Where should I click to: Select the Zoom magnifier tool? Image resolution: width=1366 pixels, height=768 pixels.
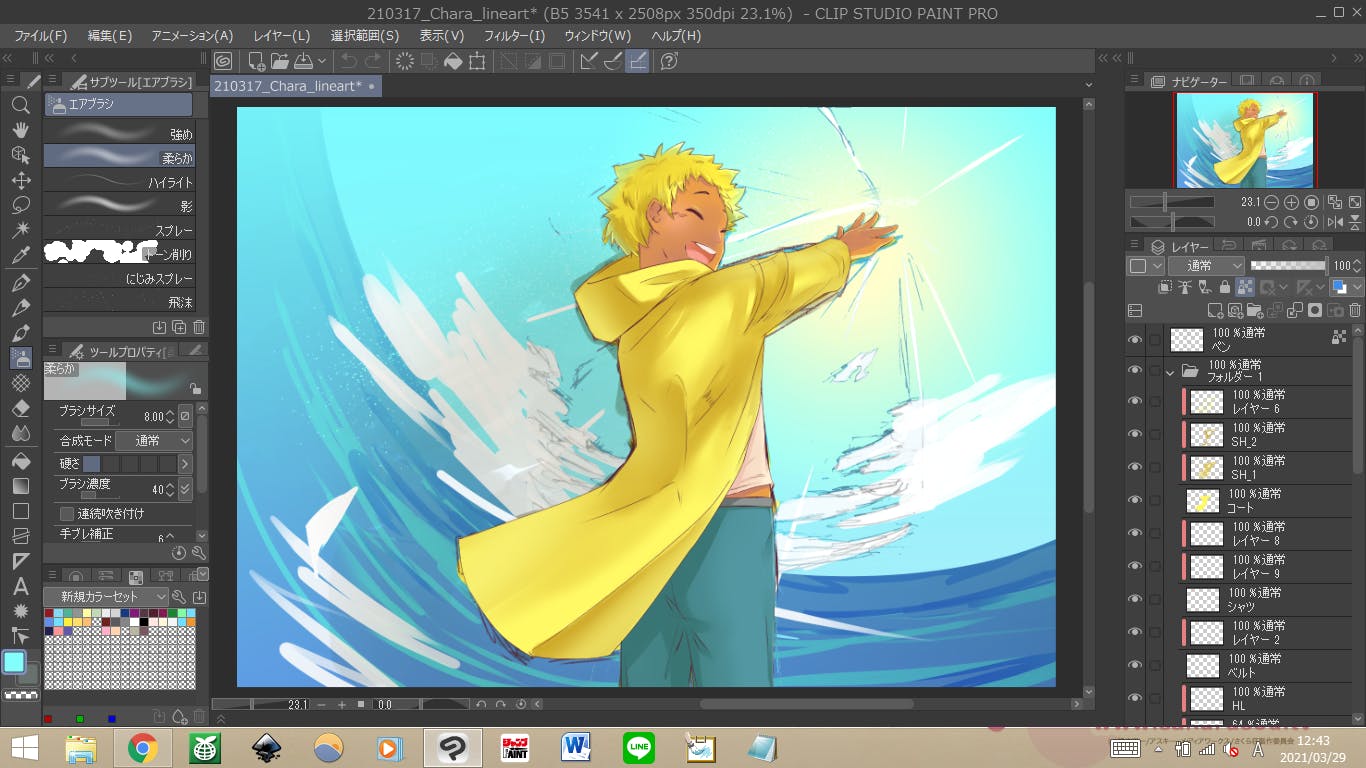point(20,105)
